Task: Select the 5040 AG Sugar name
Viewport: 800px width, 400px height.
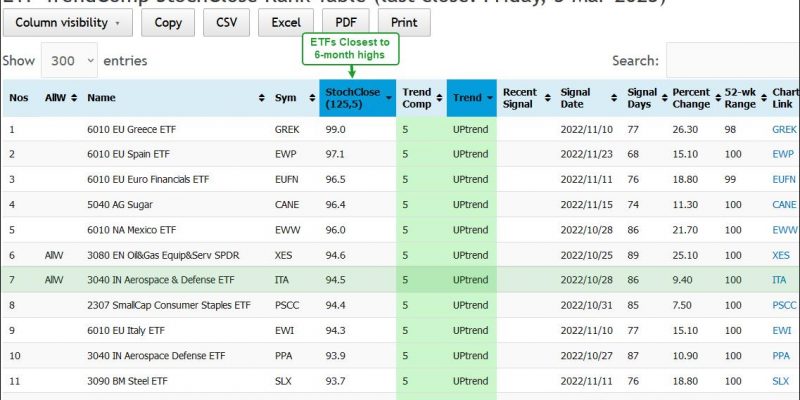Action: coord(120,205)
